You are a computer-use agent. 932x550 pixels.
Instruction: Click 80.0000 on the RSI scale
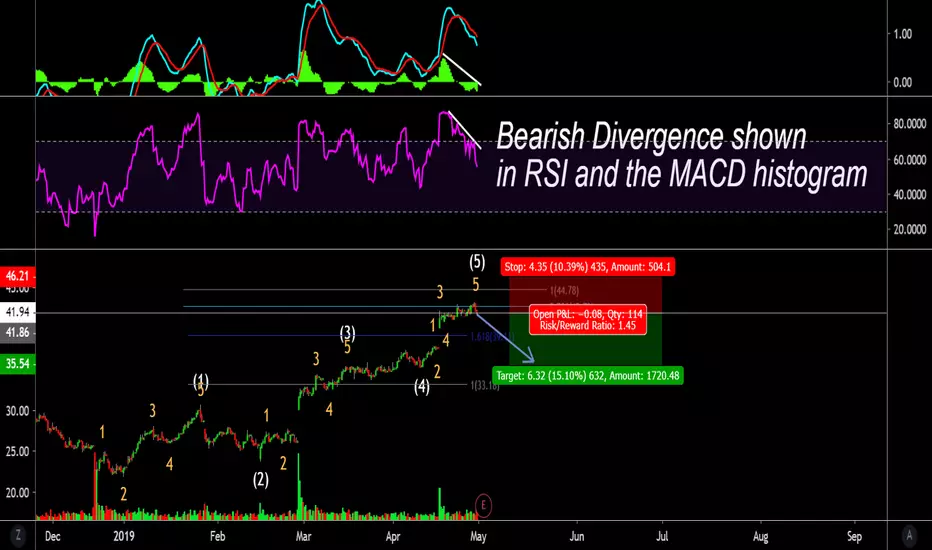[x=909, y=124]
